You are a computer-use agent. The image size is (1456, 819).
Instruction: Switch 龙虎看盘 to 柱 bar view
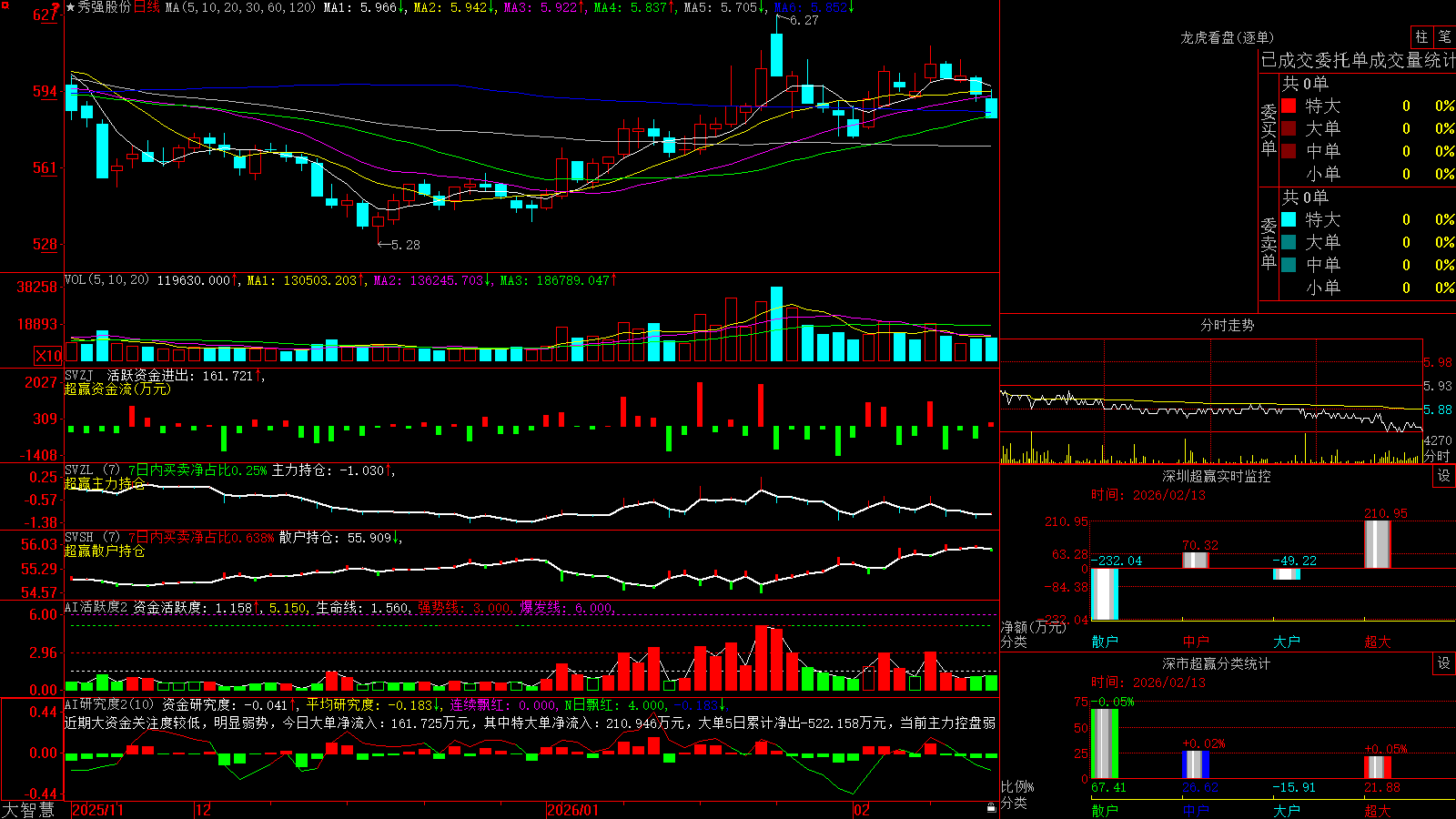click(x=1421, y=37)
